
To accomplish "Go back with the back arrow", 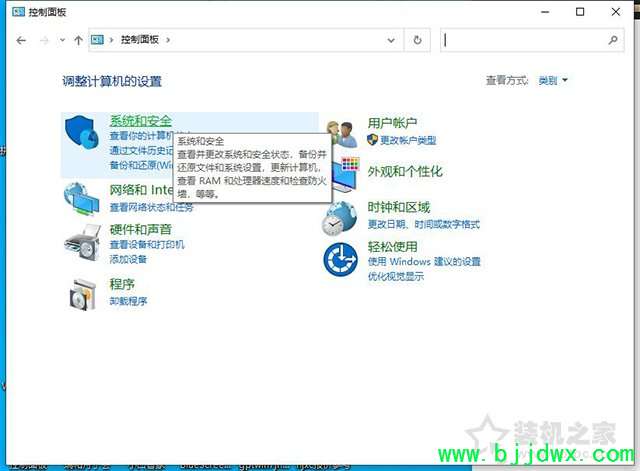I will click(21, 40).
